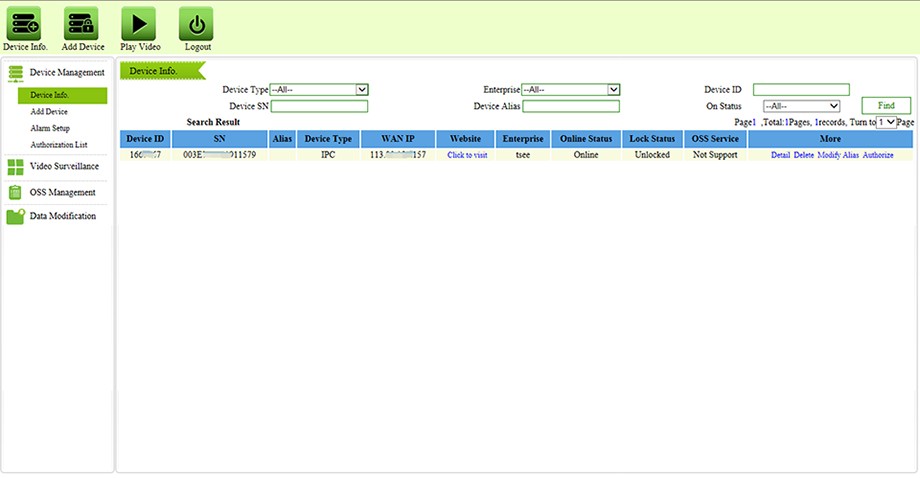
Task: Open the Data Modification folder icon
Action: [x=15, y=216]
